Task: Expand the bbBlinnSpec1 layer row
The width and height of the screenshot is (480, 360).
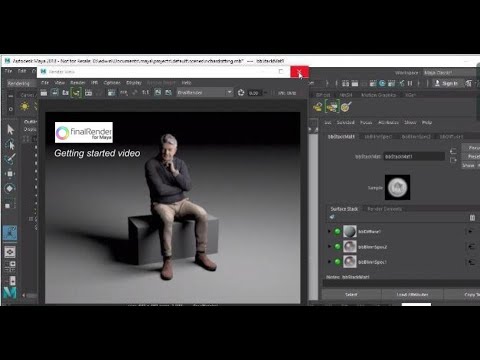Action: click(x=329, y=262)
